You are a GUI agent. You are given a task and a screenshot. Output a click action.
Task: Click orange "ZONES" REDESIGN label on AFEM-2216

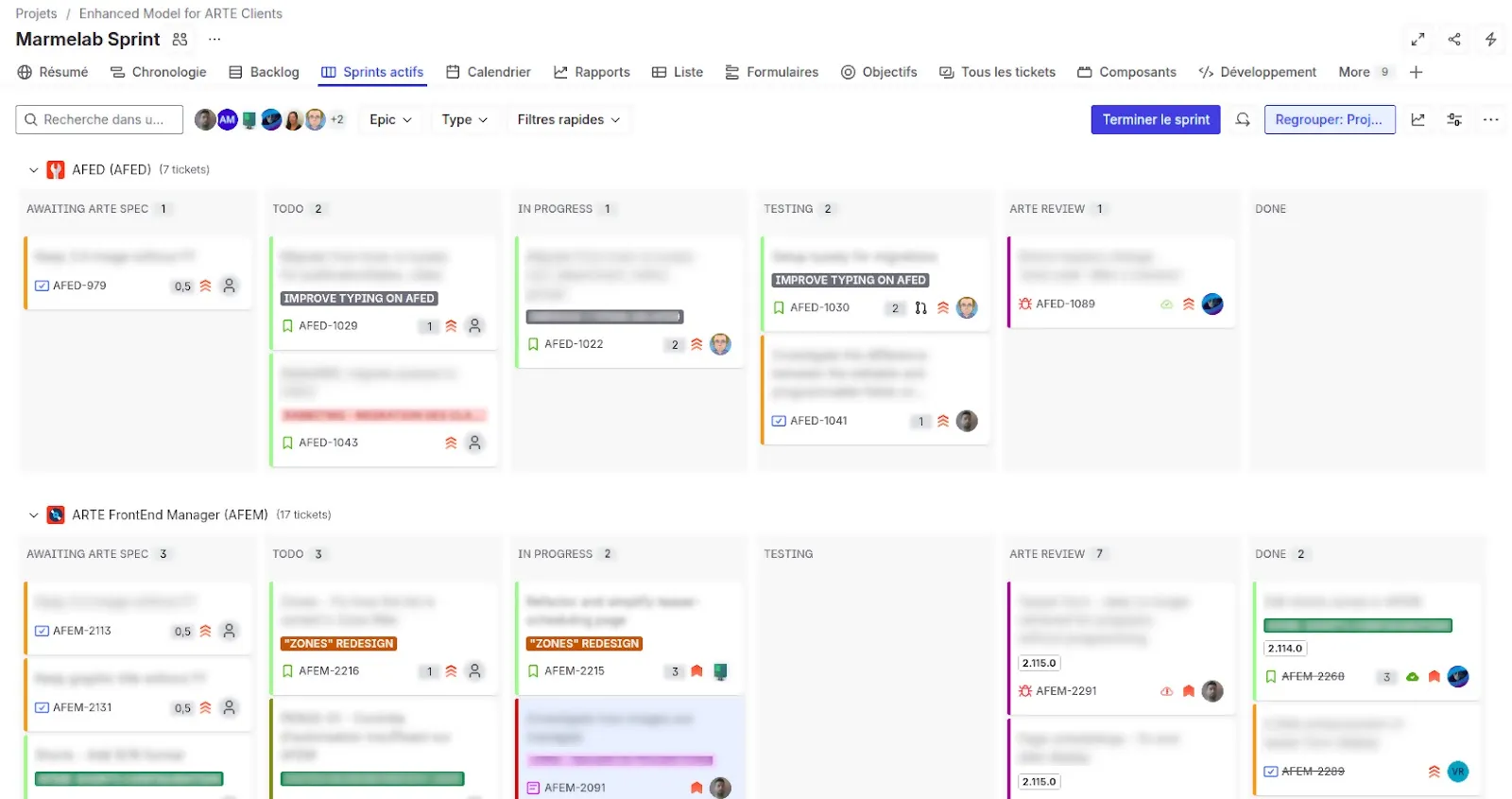[339, 644]
